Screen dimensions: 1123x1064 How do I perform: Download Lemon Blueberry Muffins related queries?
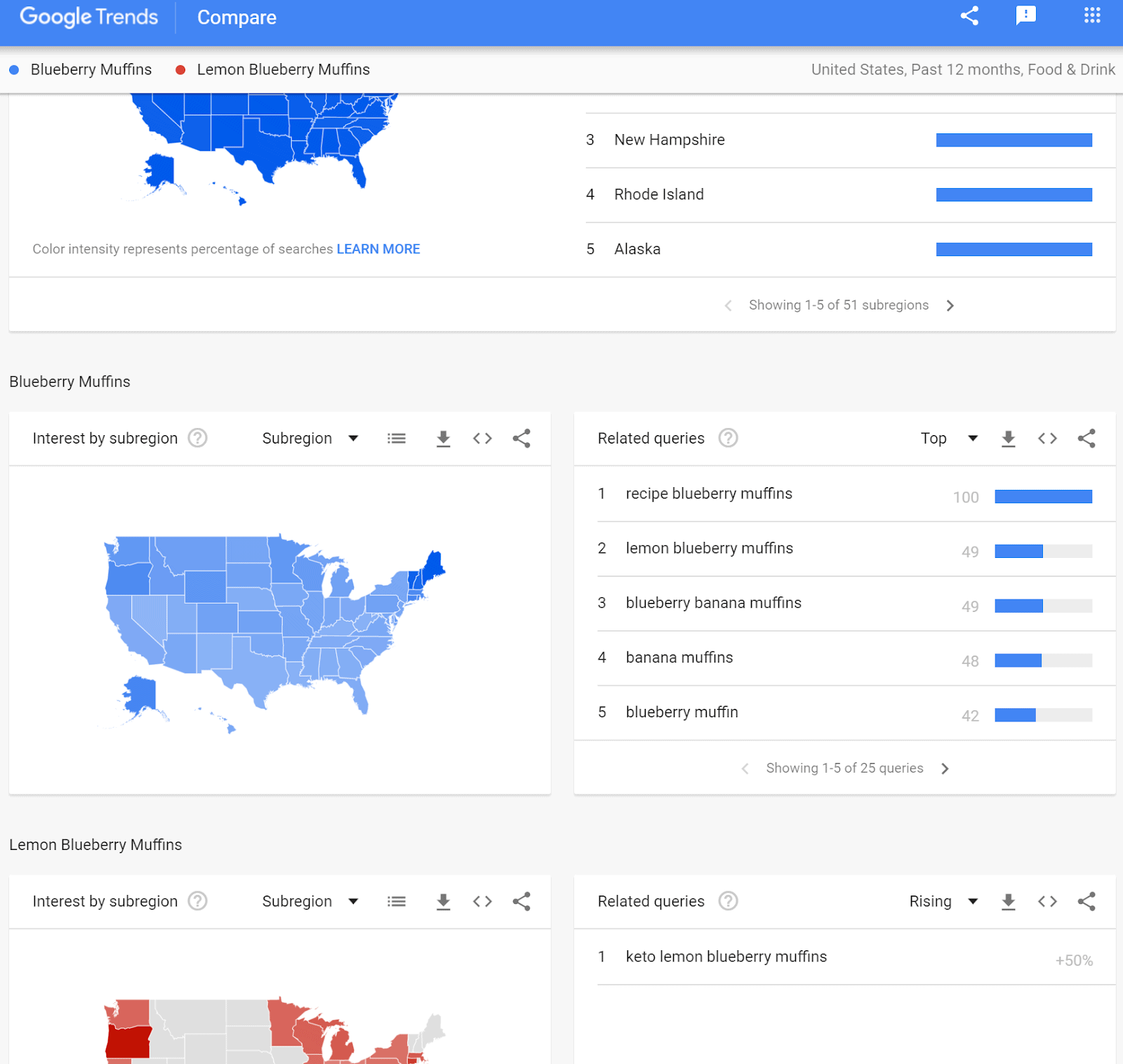[1009, 901]
